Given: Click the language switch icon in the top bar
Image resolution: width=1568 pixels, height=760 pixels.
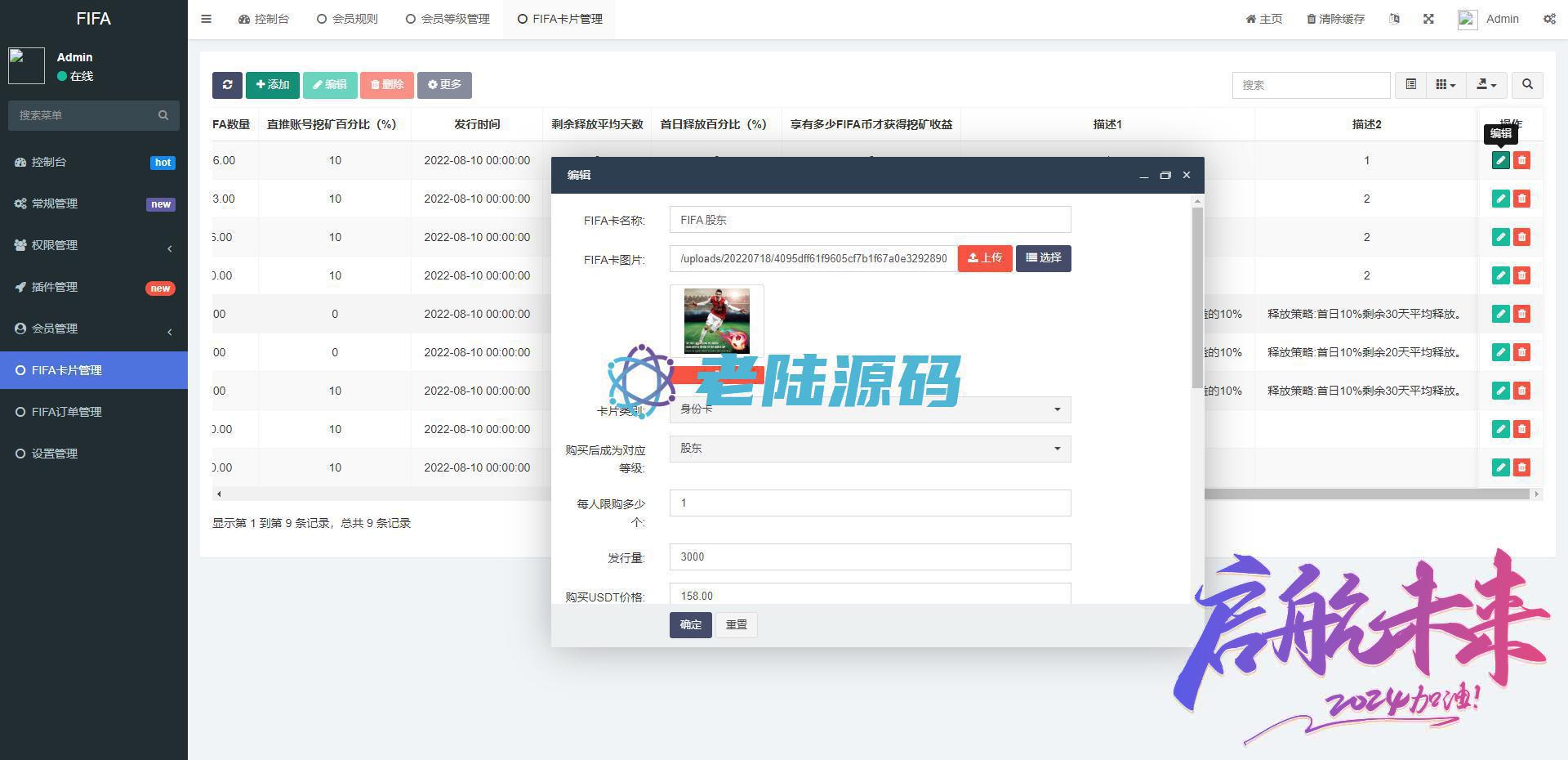Looking at the screenshot, I should click(1394, 19).
